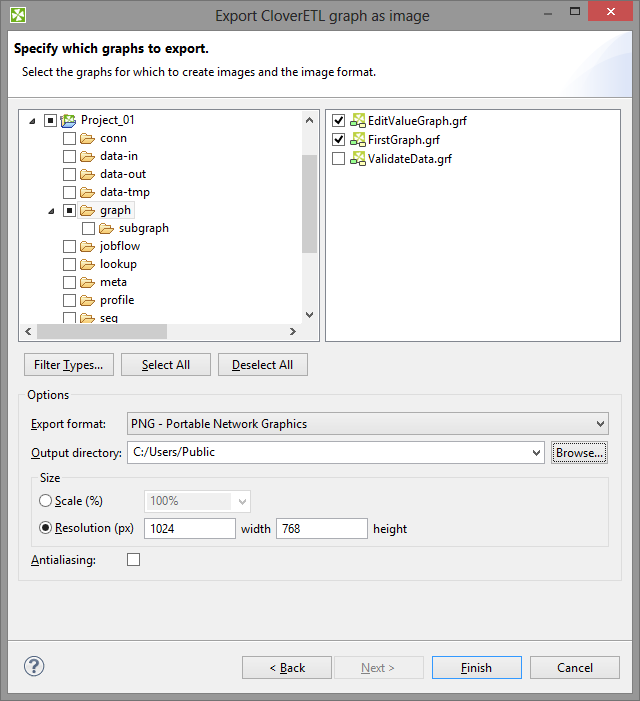
Task: Click the graph folder icon
Action: (88, 211)
